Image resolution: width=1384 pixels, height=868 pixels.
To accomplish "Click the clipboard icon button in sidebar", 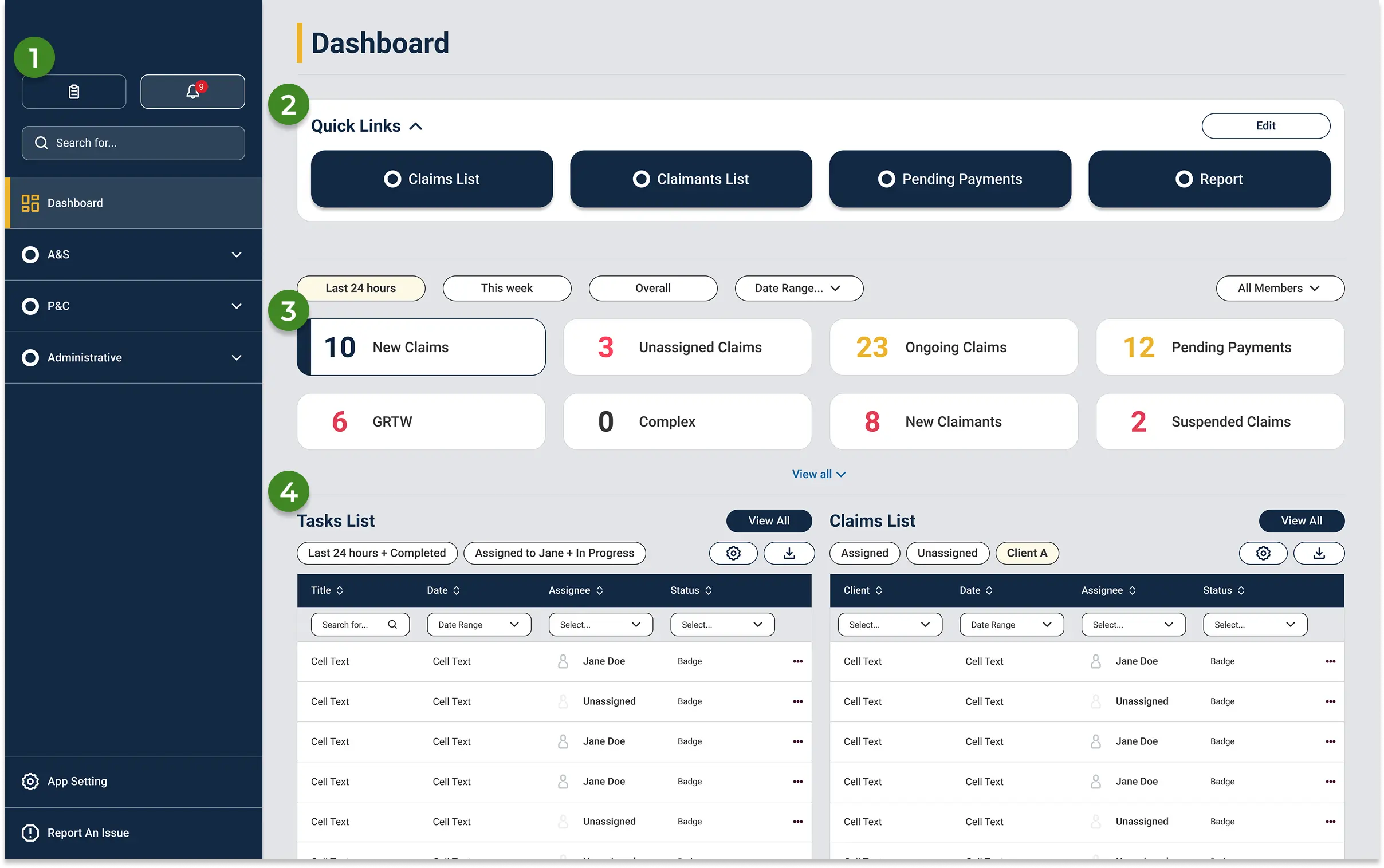I will coord(74,91).
